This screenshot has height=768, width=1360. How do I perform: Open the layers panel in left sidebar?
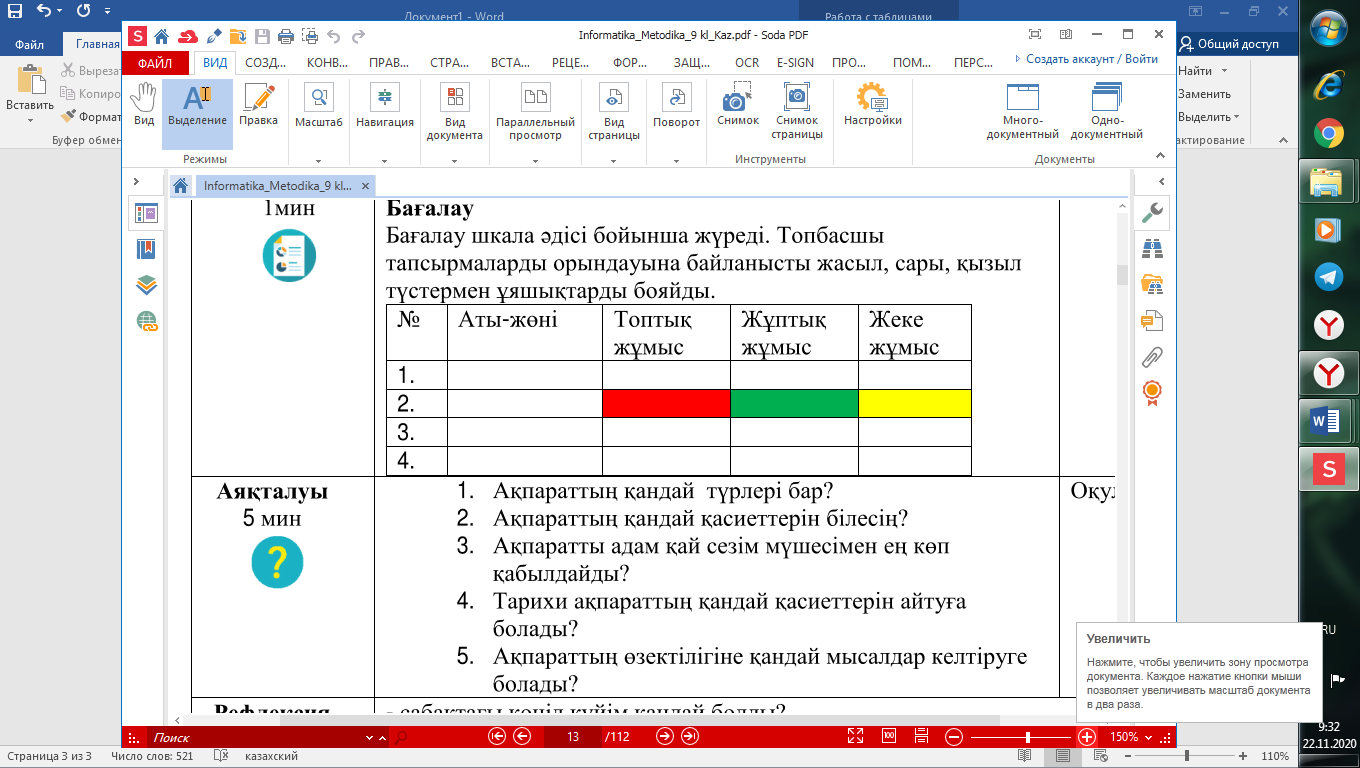click(147, 285)
